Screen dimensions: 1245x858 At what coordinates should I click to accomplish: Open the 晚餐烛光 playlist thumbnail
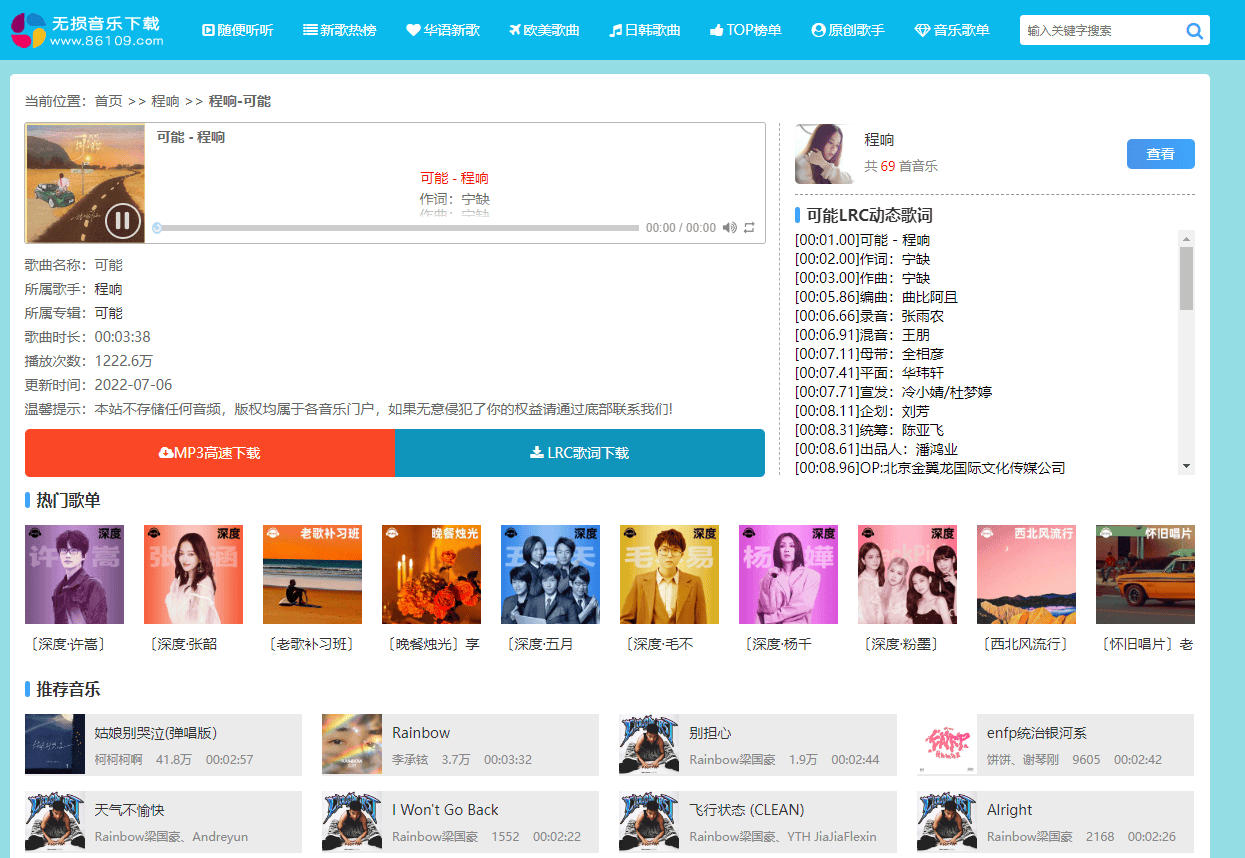coord(431,575)
